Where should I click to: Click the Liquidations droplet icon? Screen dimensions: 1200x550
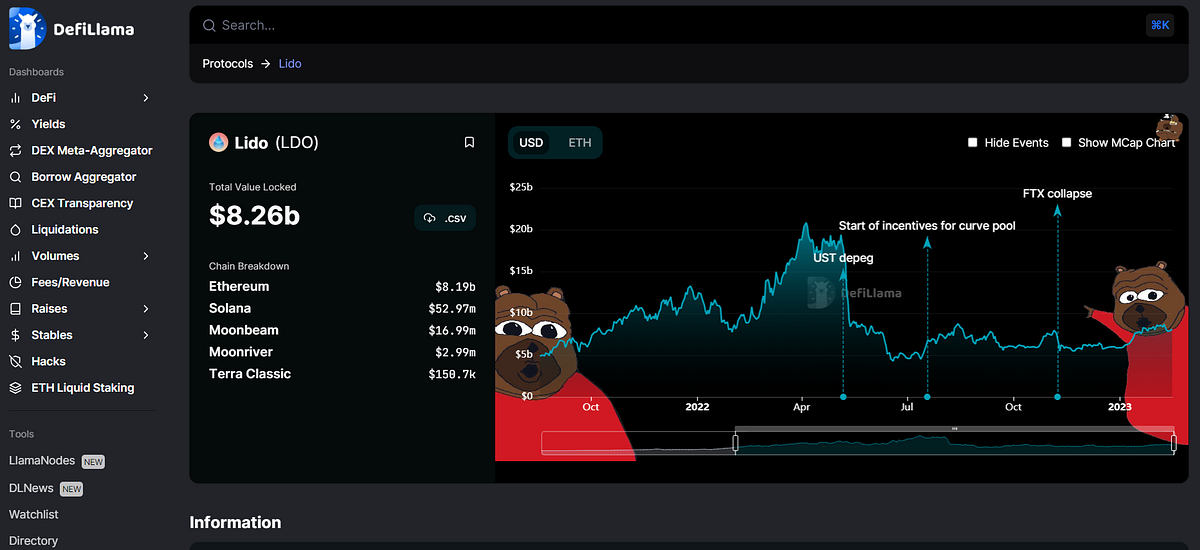15,230
